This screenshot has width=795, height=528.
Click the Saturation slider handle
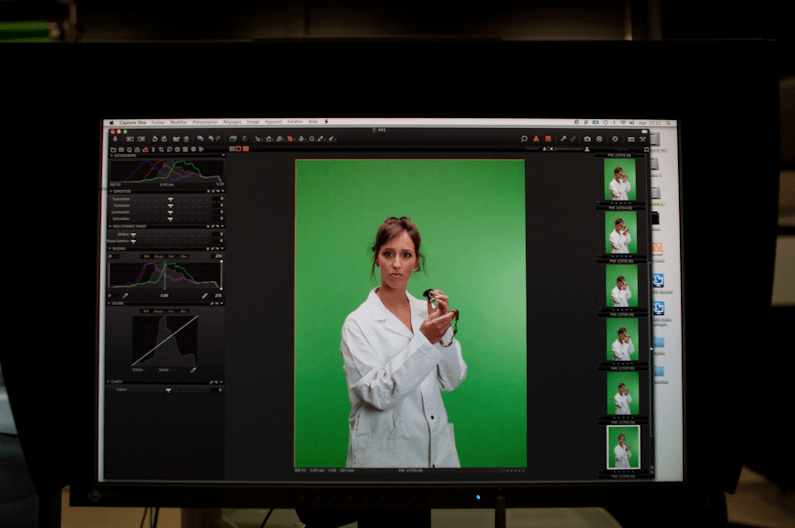(170, 219)
